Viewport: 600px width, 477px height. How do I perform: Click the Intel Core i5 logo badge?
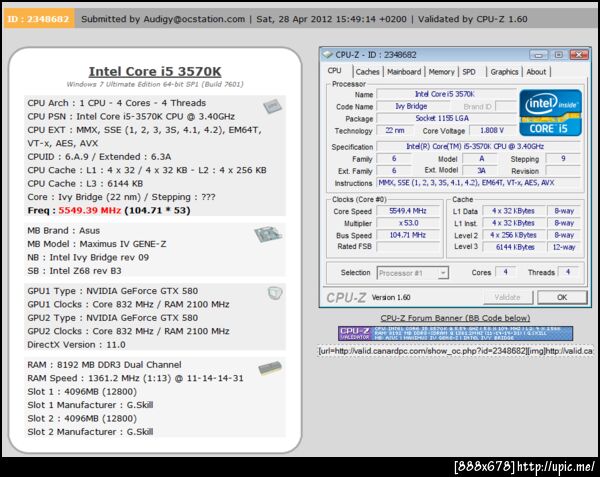(x=551, y=113)
